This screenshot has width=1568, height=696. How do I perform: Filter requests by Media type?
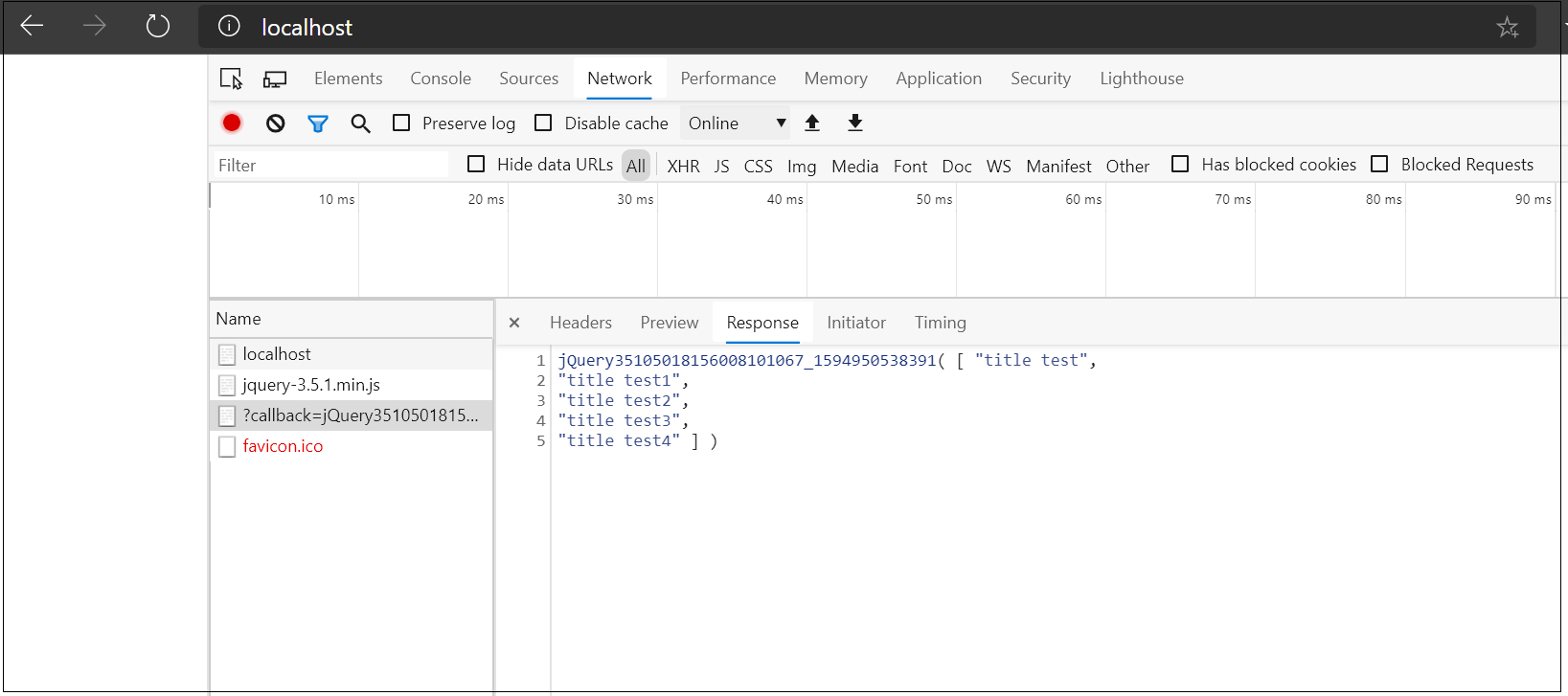[x=854, y=166]
